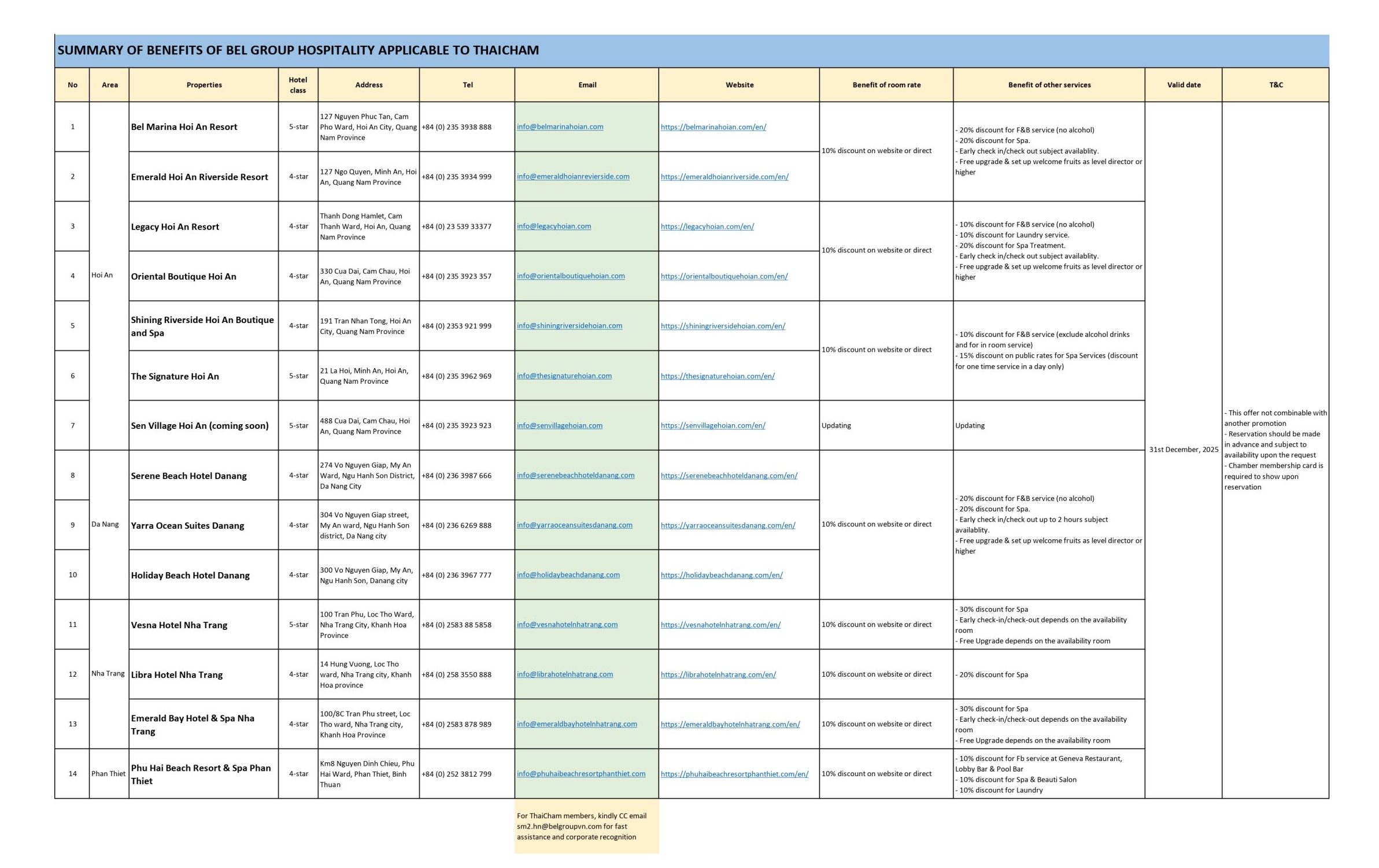
Task: Open email link info@legacyhoian.com
Action: (x=554, y=226)
